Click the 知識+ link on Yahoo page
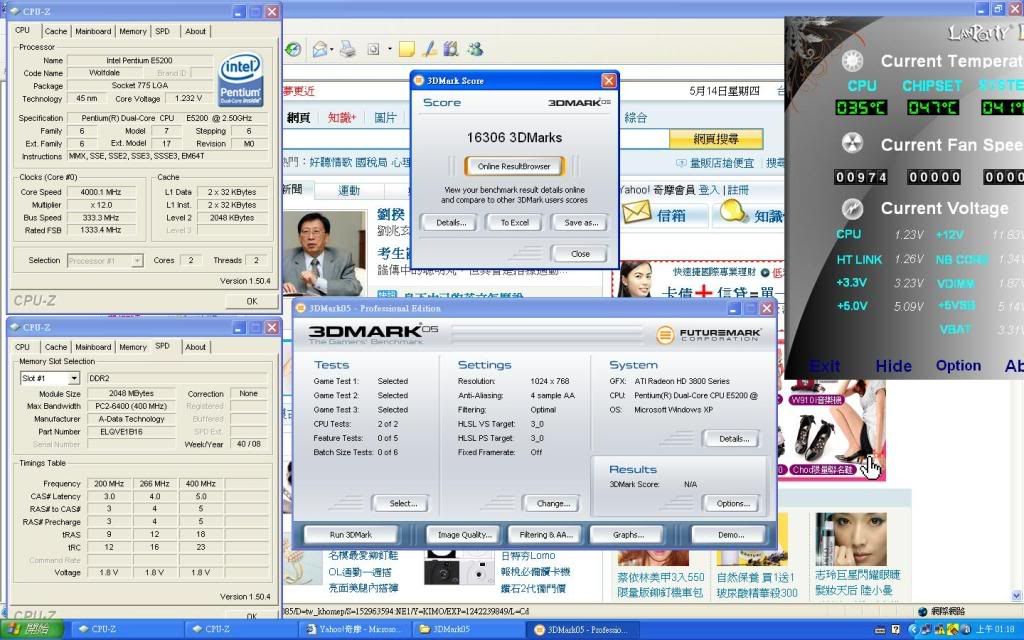The image size is (1024, 640). click(342, 118)
